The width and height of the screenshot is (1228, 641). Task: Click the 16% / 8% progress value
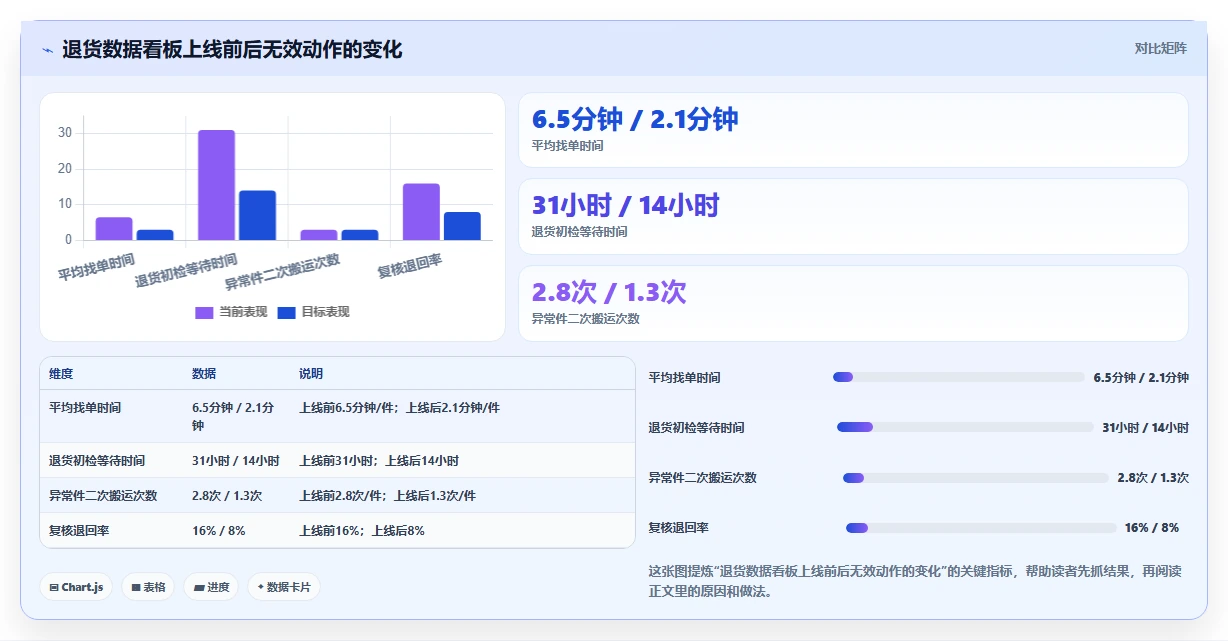tap(1152, 527)
